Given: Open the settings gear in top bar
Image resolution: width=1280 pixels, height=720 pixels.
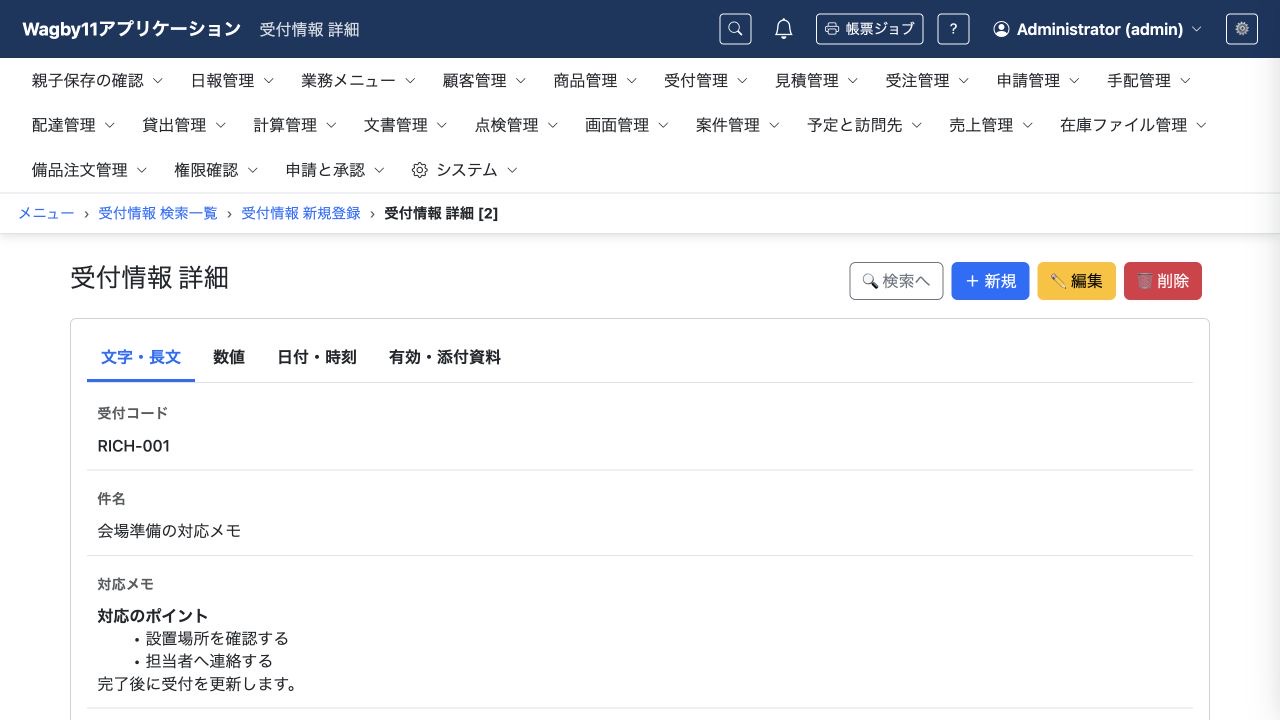Looking at the screenshot, I should [1242, 29].
